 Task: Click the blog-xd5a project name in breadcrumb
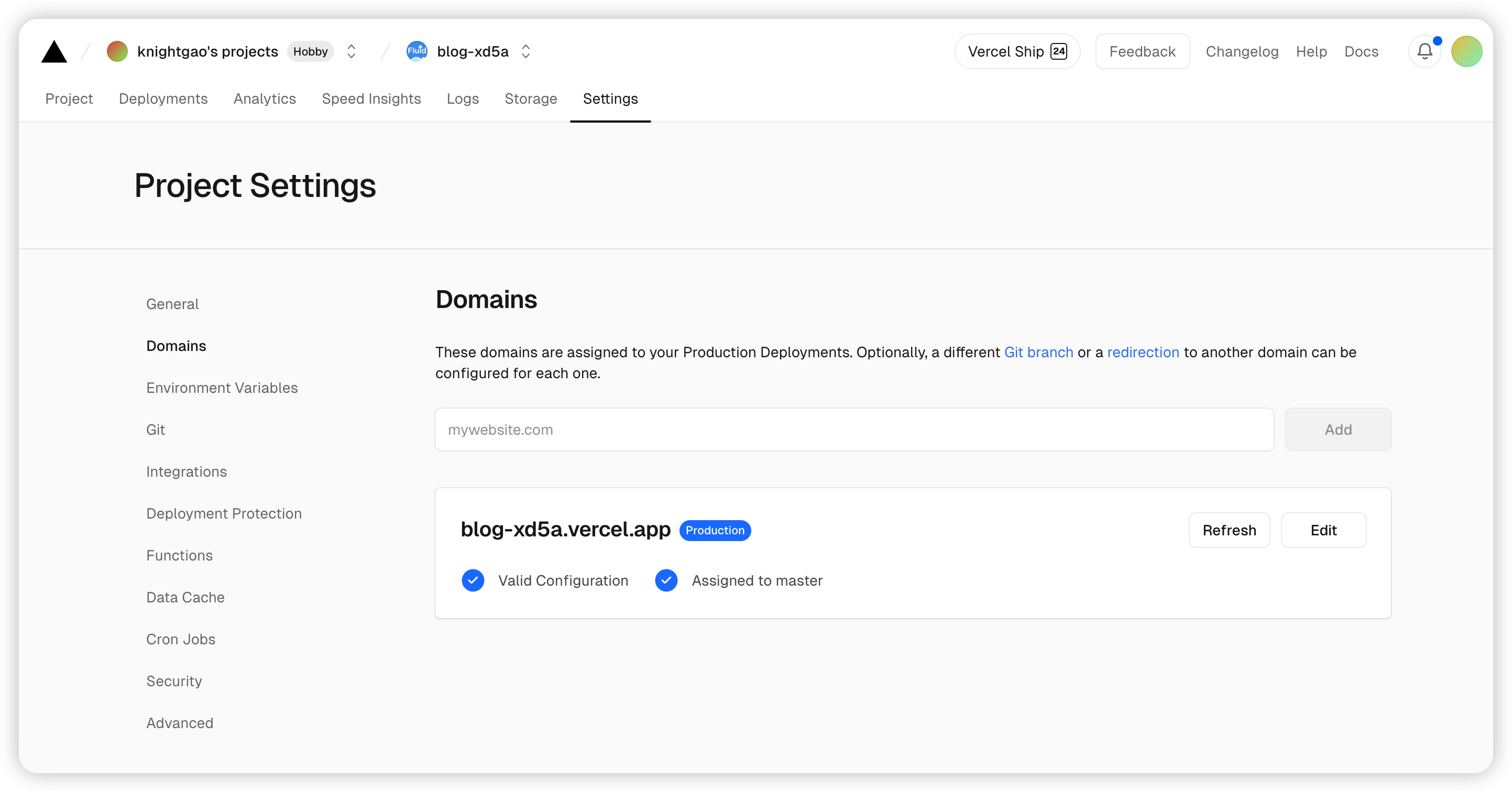473,52
